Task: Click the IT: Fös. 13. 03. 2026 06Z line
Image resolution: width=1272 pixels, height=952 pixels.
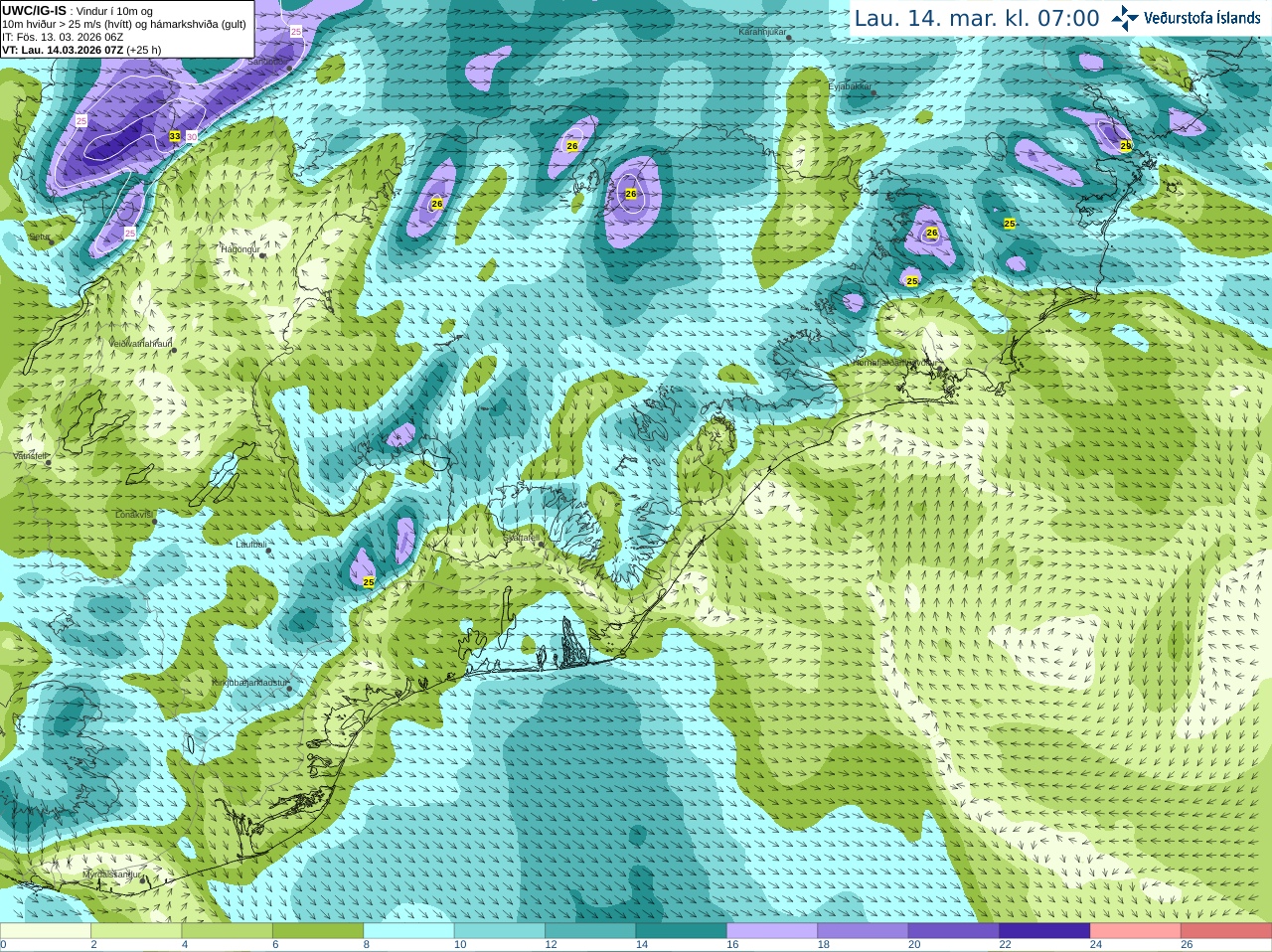Action: click(x=63, y=37)
